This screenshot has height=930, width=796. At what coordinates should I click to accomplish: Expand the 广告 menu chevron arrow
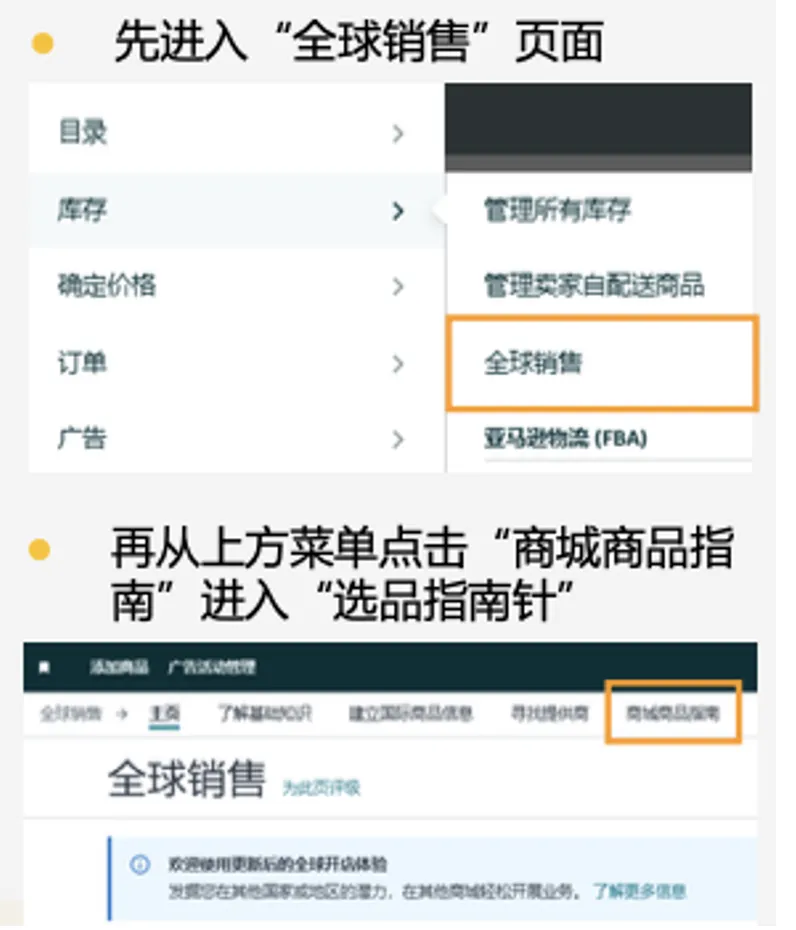coord(398,439)
